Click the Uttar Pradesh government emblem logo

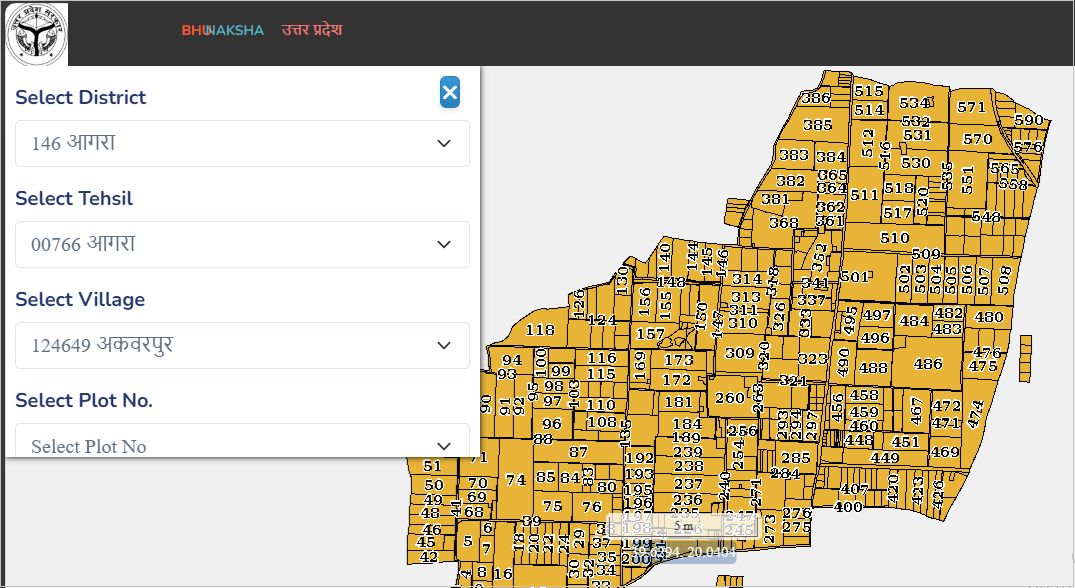[x=37, y=33]
